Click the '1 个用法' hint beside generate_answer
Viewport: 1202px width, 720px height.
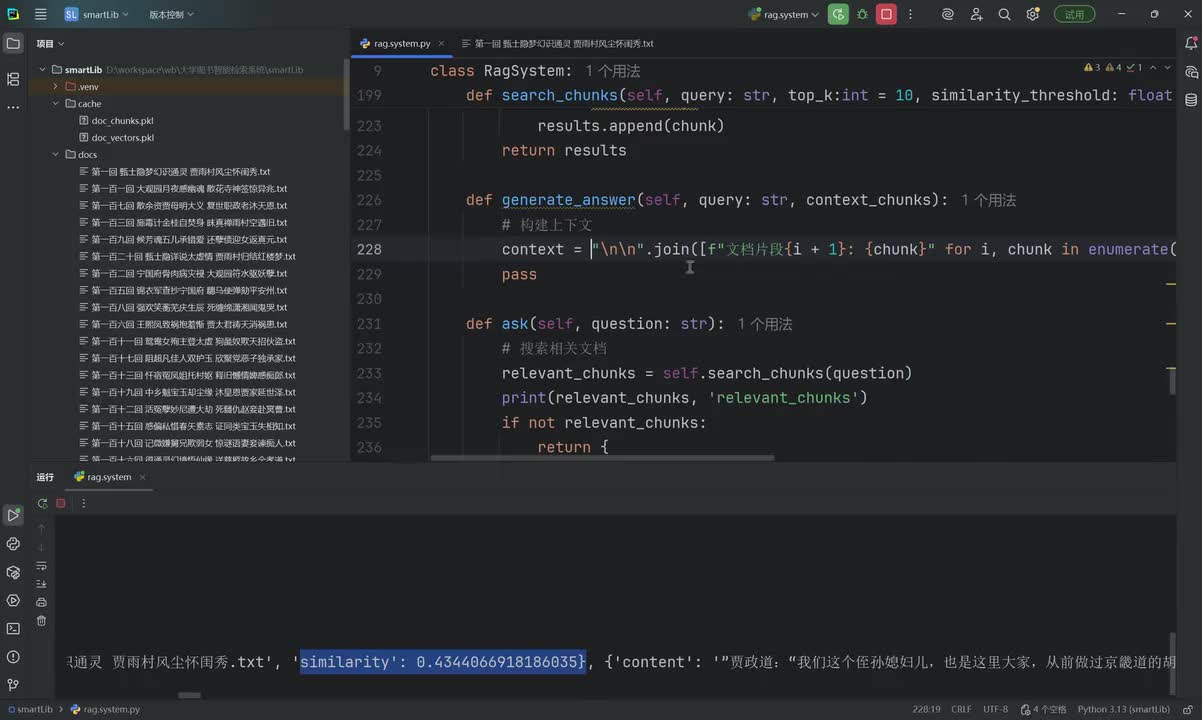coord(989,200)
